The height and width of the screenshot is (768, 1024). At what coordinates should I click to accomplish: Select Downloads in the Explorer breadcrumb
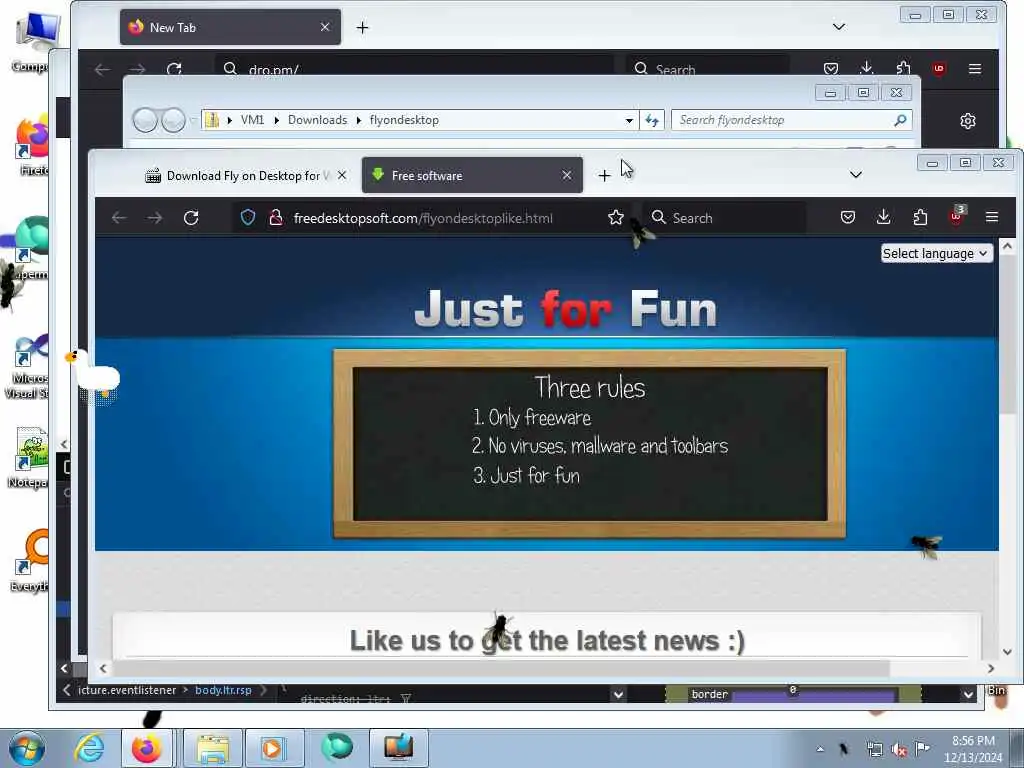(317, 120)
